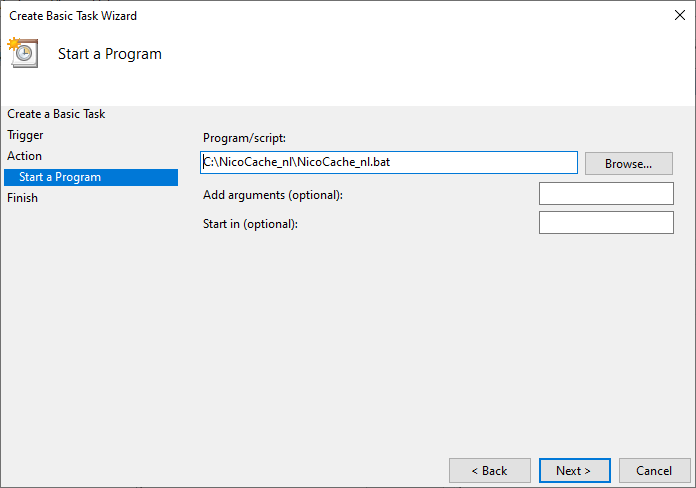This screenshot has width=696, height=488.
Task: Focus the Start in (optional) box
Action: click(x=606, y=222)
